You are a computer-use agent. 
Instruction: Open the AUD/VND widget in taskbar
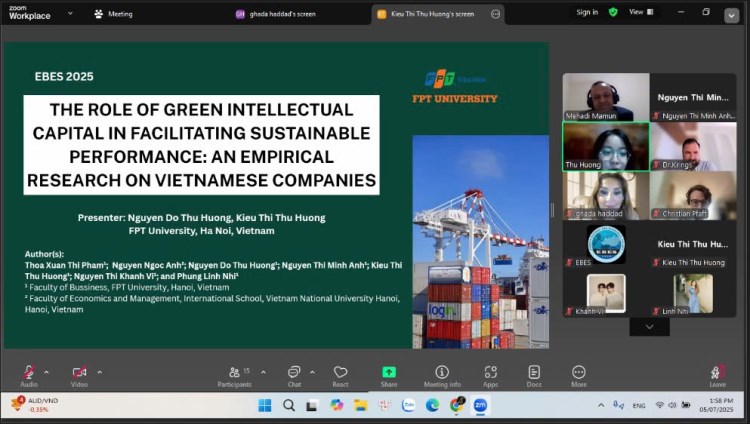pyautogui.click(x=34, y=405)
